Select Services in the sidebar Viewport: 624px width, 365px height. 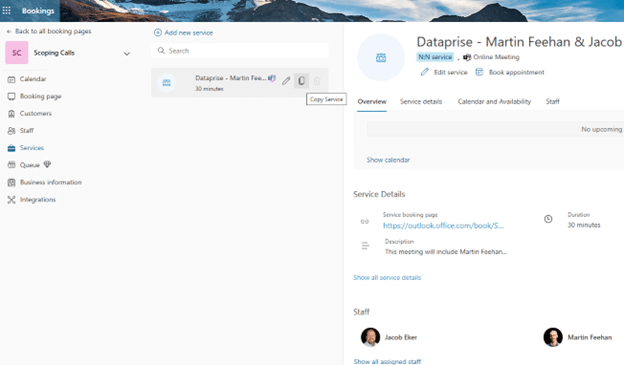coord(32,148)
